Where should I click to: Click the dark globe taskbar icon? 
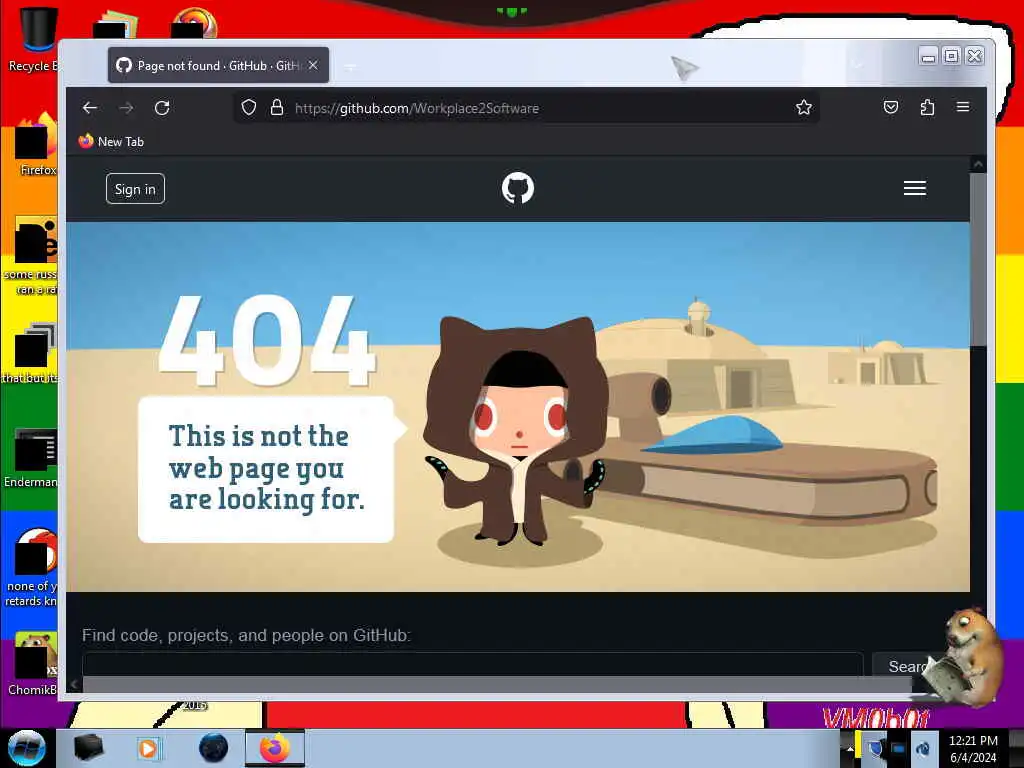tap(214, 748)
